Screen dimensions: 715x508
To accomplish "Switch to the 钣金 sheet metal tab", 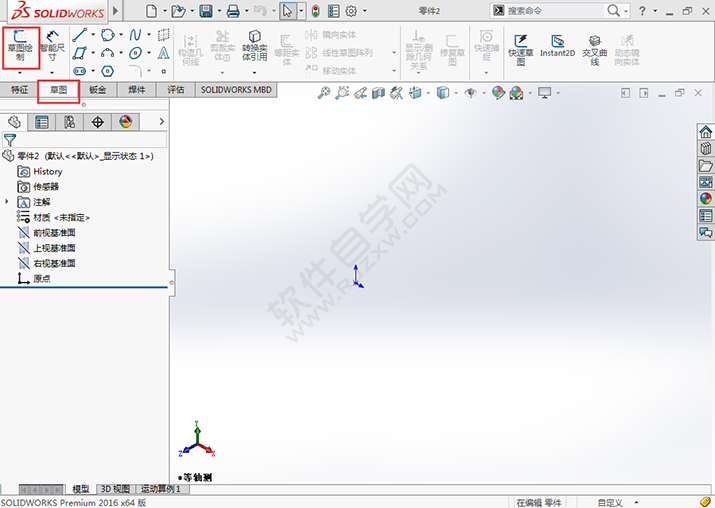I will coord(97,90).
